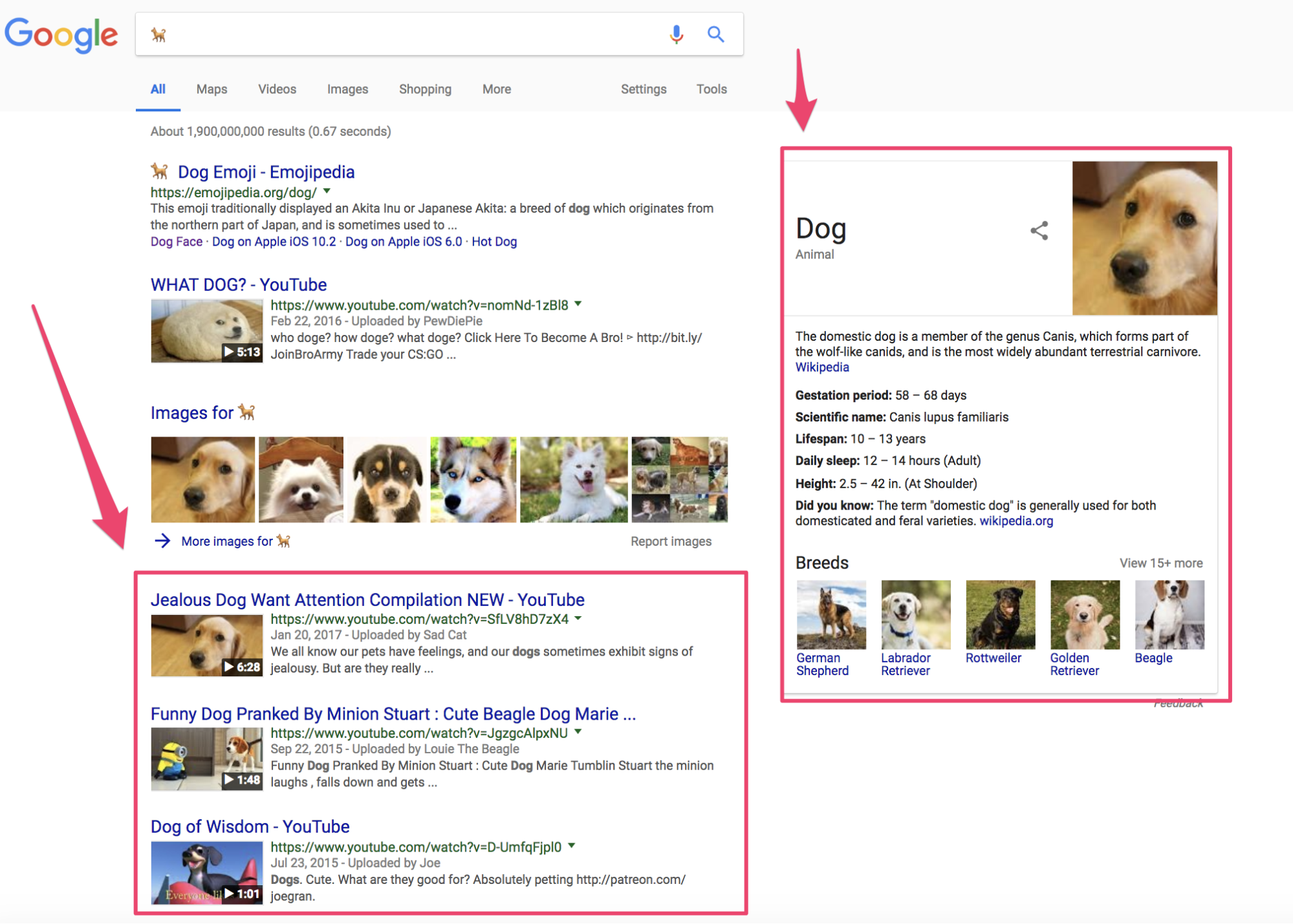Click Gestation period label
Image resolution: width=1293 pixels, height=924 pixels.
(x=843, y=395)
